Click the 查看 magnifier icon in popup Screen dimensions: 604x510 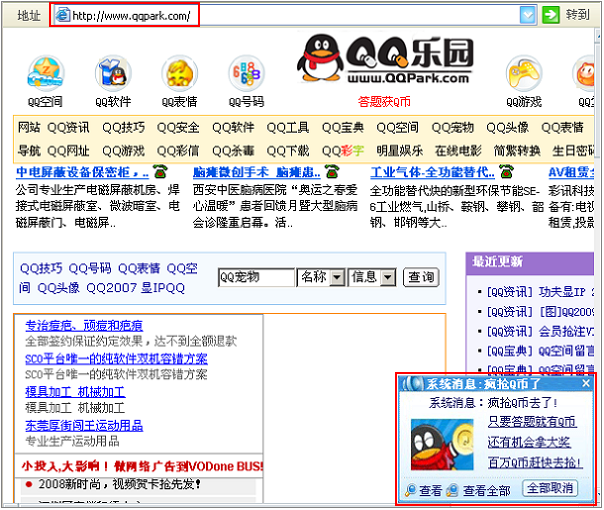pos(411,490)
